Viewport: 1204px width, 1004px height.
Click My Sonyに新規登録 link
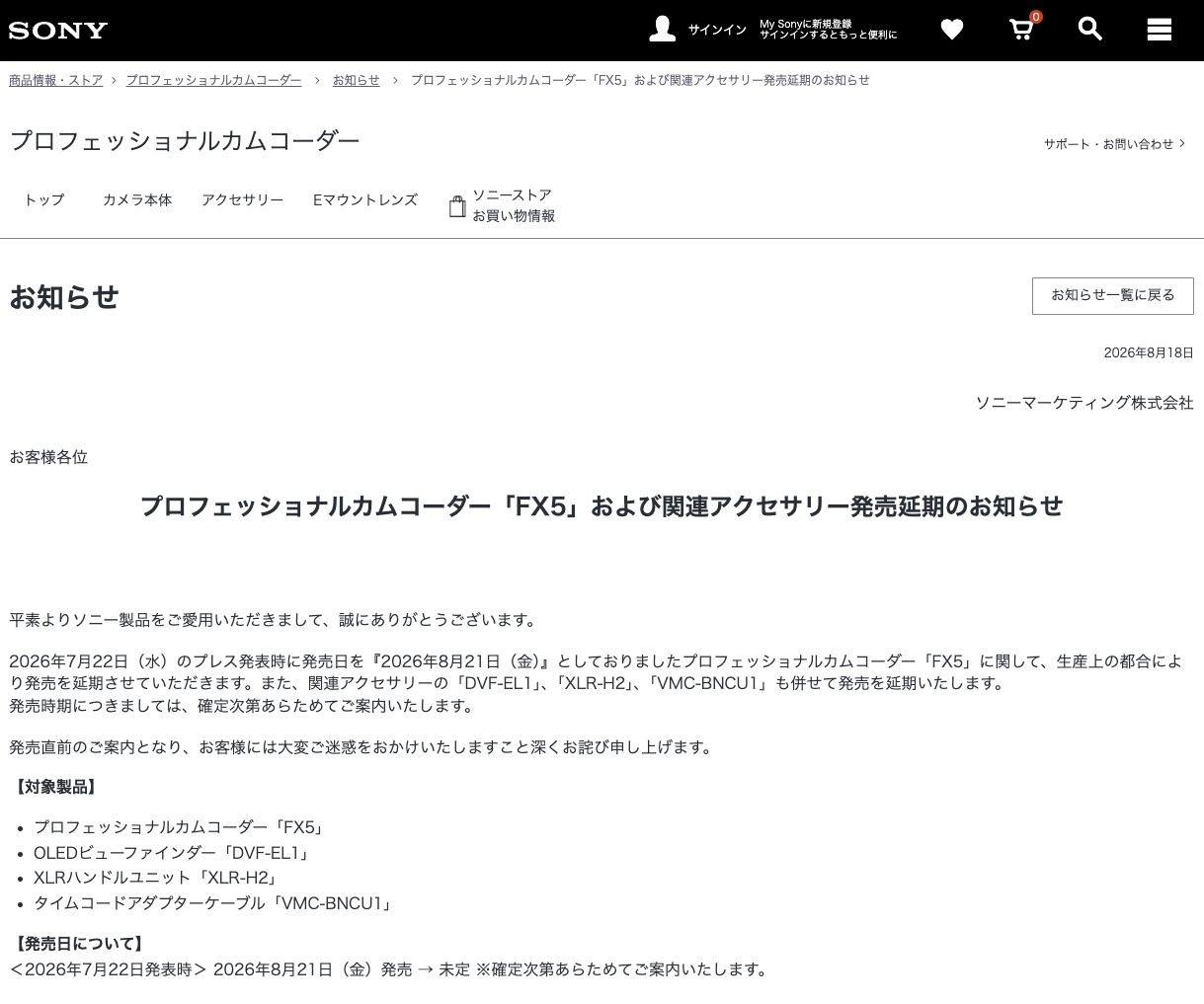point(805,24)
